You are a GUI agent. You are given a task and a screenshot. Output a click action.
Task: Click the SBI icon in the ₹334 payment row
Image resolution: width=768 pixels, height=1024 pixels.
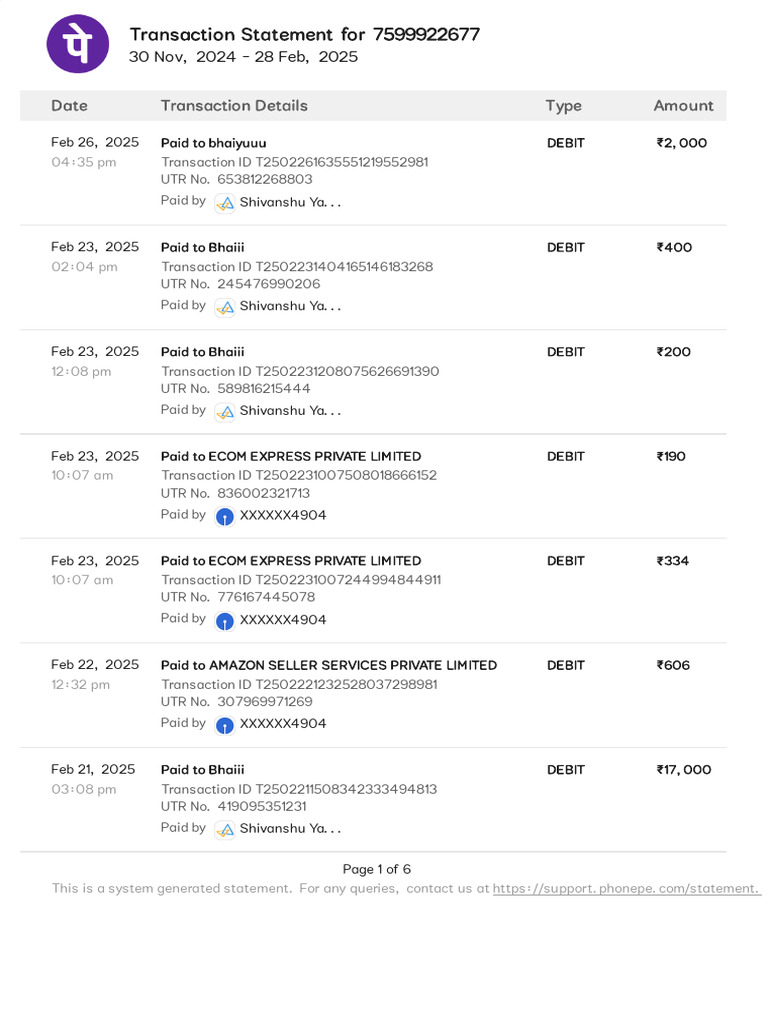(225, 621)
